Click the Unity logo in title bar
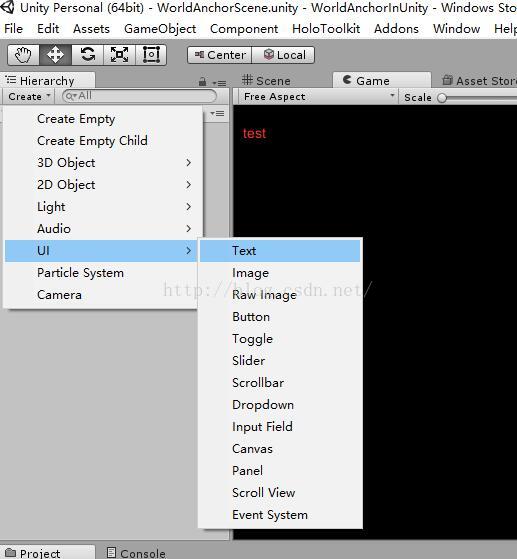The height and width of the screenshot is (559, 517). (7, 7)
